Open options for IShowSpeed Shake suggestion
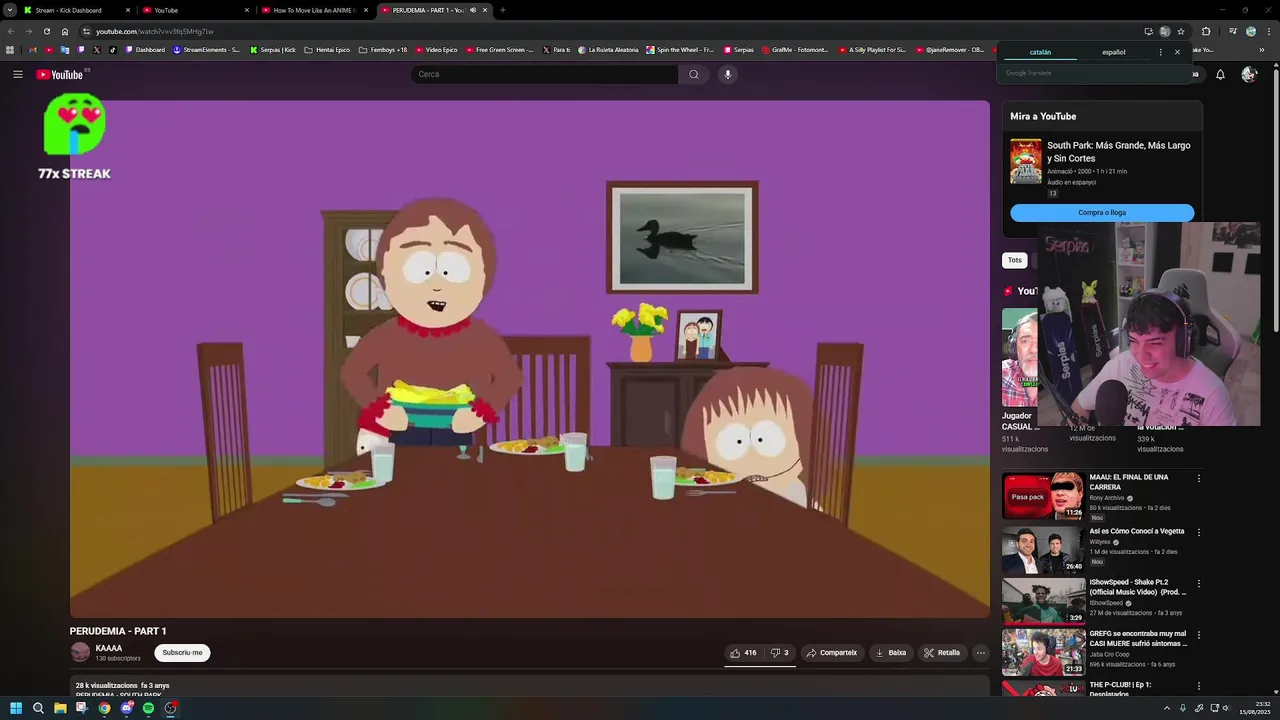 (1199, 584)
